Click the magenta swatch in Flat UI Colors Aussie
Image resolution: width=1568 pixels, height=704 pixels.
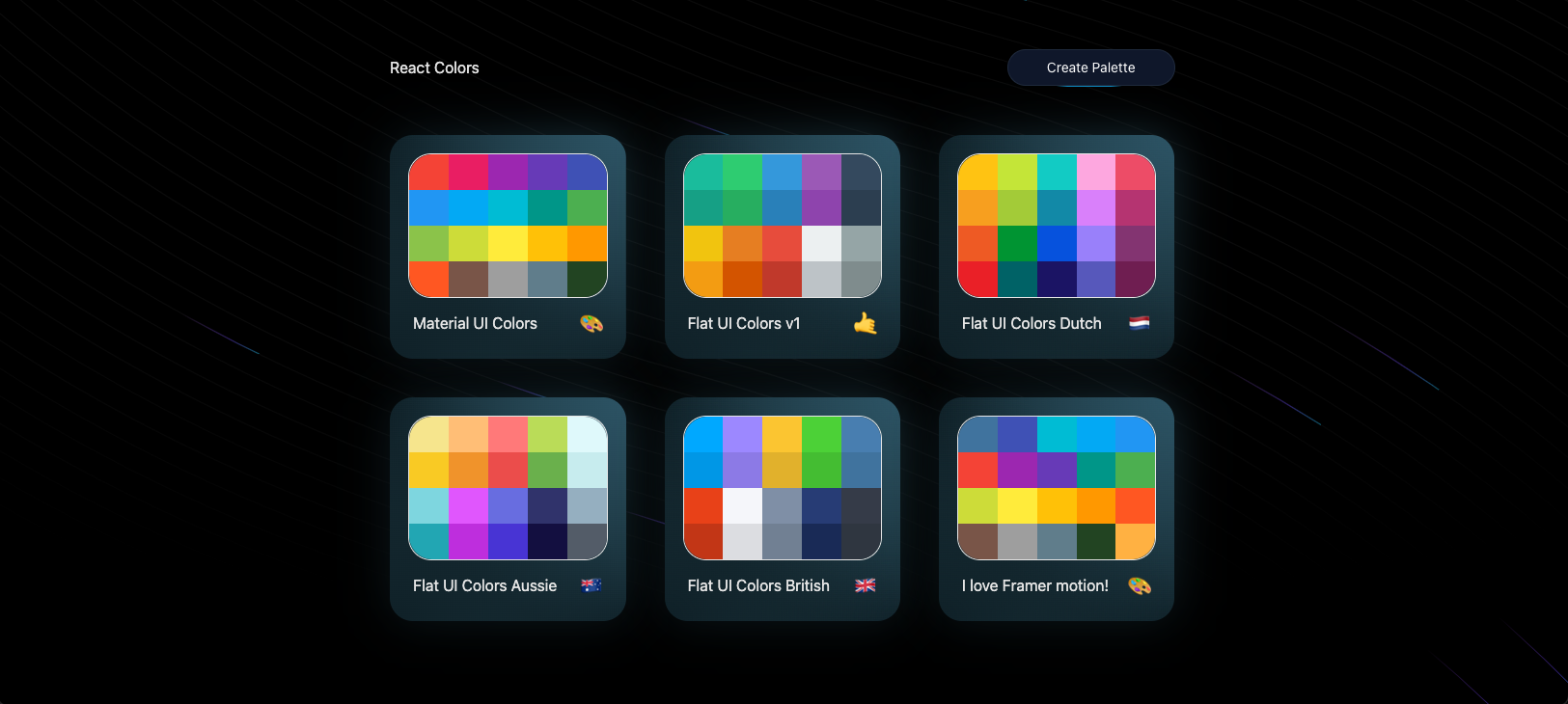tap(469, 506)
